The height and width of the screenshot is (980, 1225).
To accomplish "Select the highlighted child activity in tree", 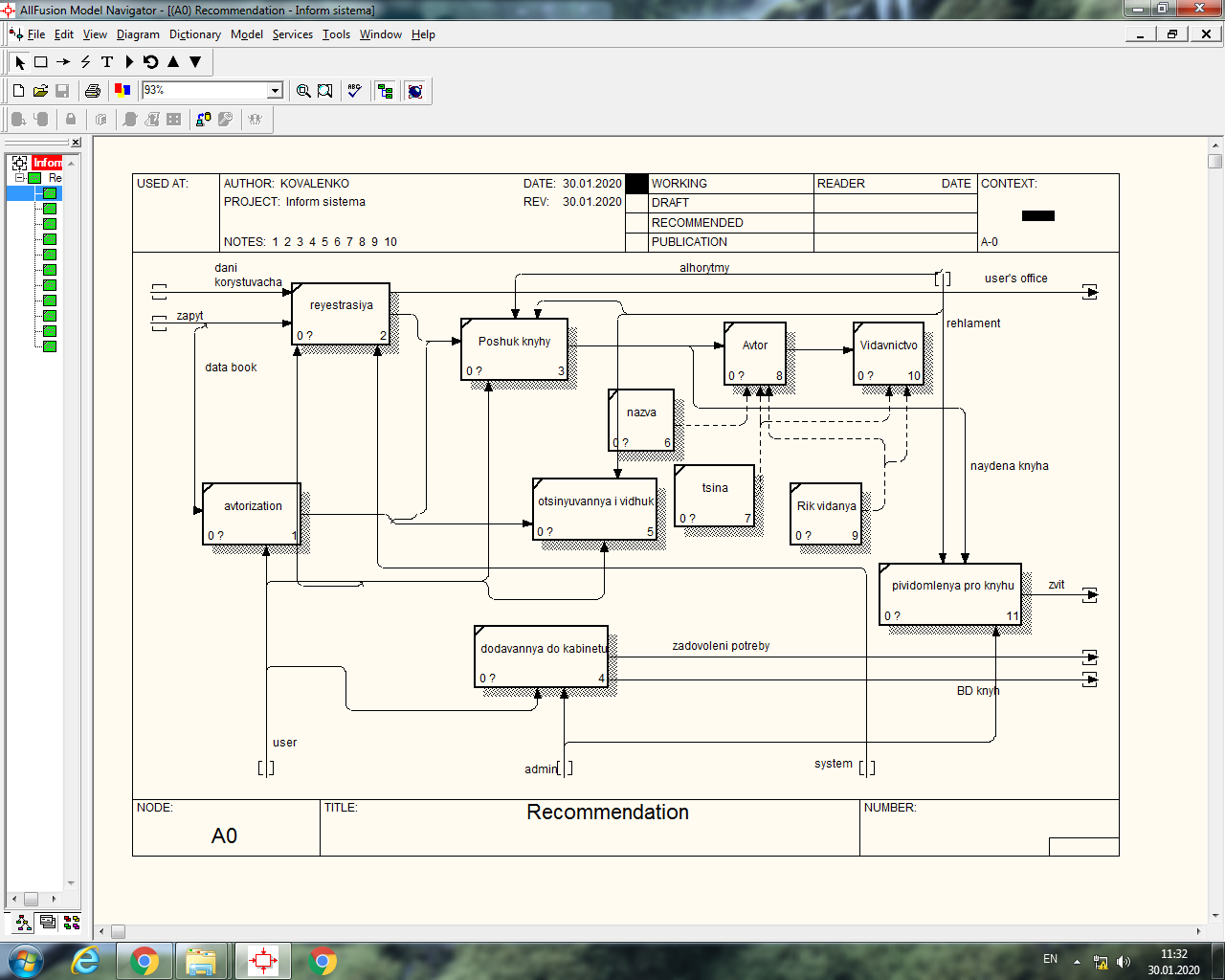I will (x=50, y=193).
